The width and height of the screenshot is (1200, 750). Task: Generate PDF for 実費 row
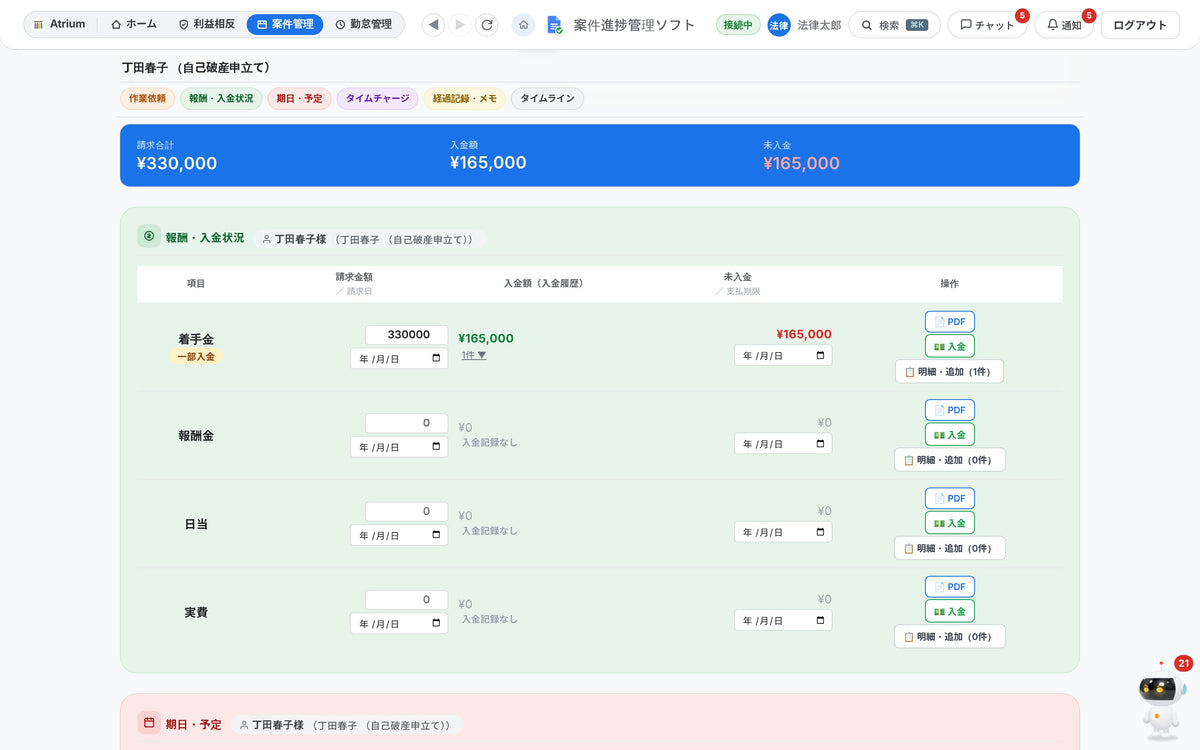pyautogui.click(x=950, y=586)
